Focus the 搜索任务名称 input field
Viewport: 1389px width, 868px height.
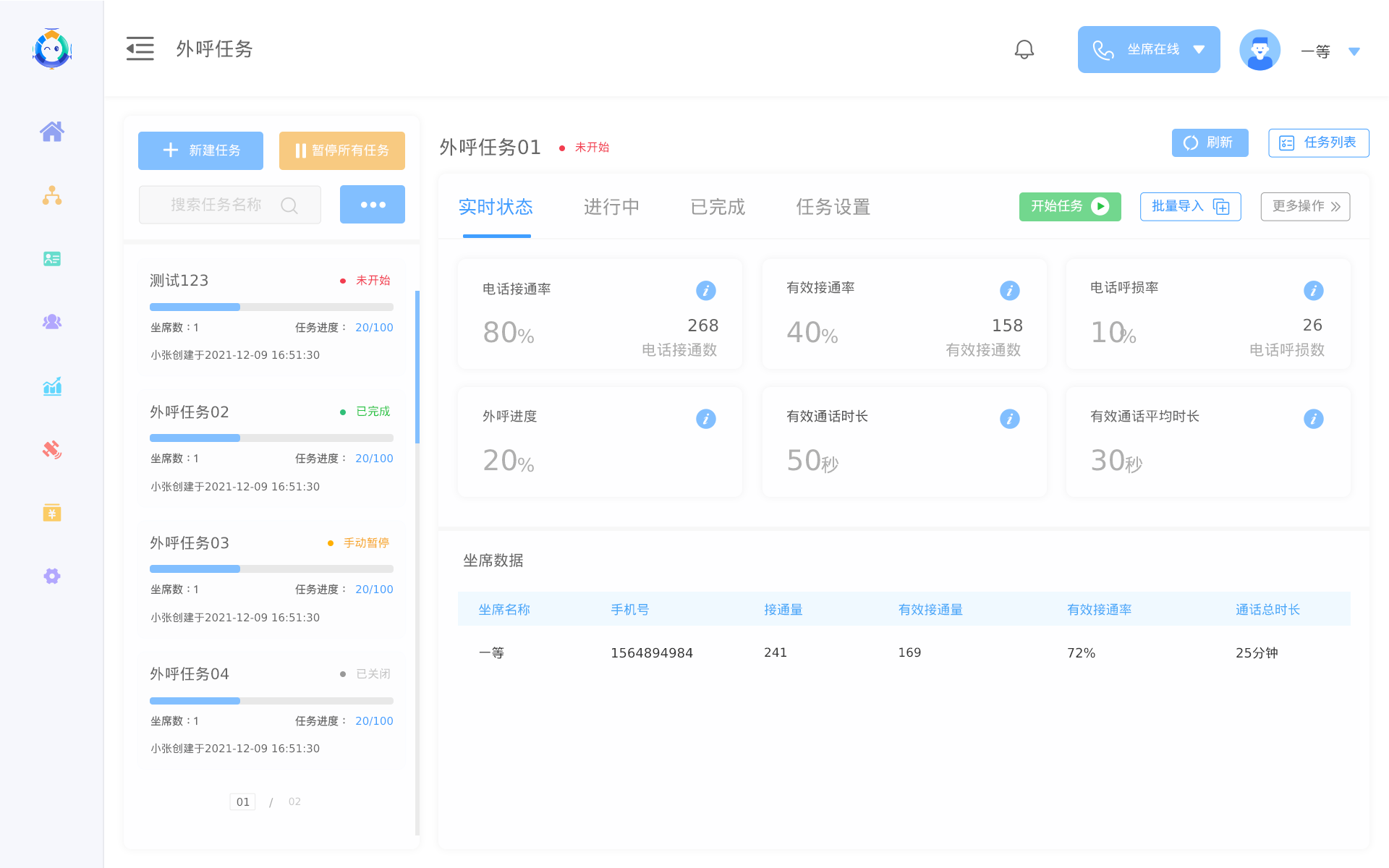(229, 205)
